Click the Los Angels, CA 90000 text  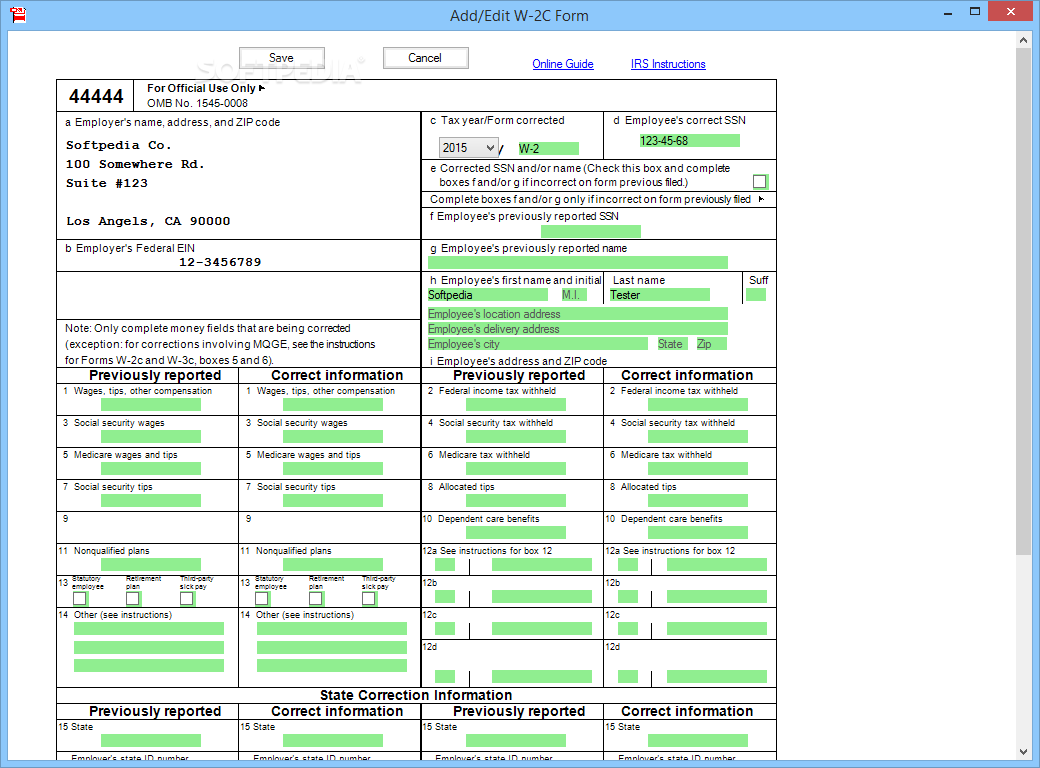pos(148,222)
